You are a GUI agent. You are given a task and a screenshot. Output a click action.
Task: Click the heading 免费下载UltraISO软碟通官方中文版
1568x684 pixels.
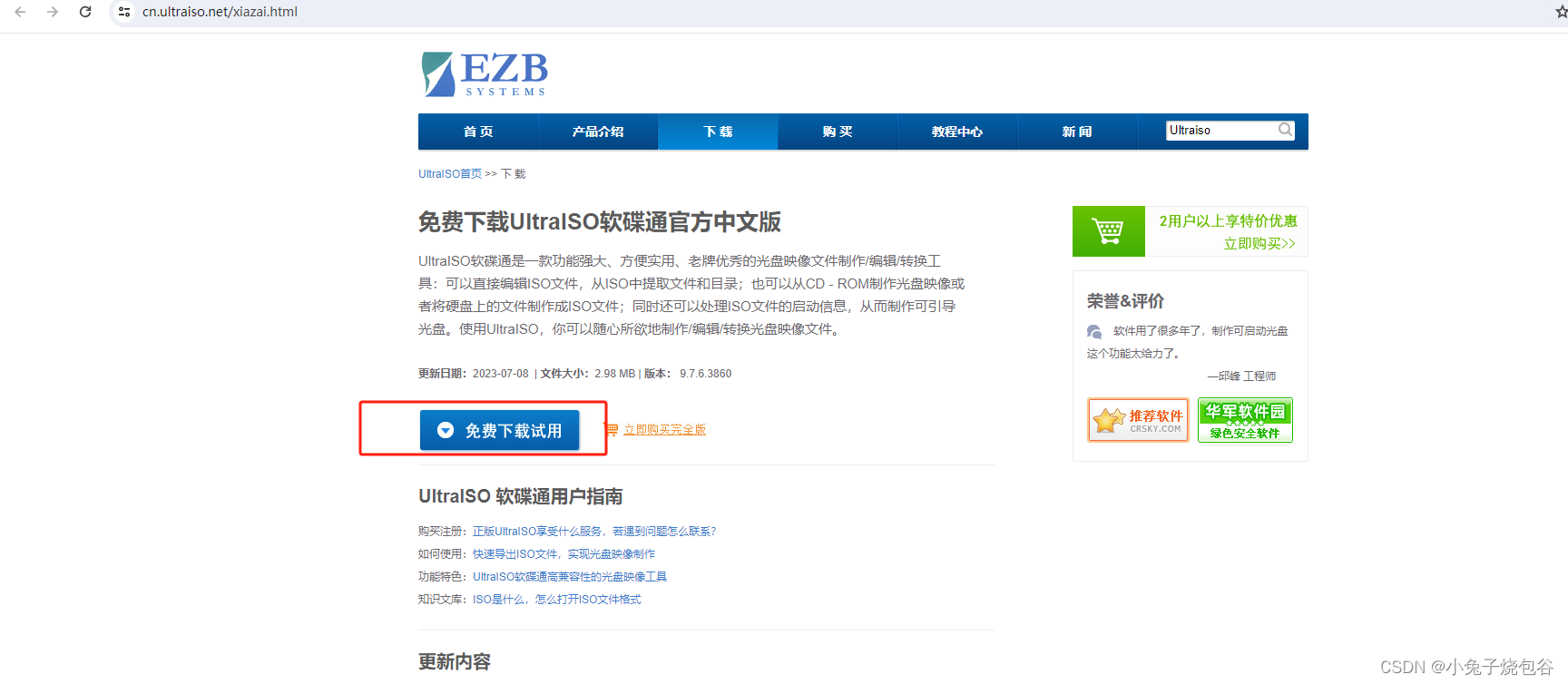(599, 222)
